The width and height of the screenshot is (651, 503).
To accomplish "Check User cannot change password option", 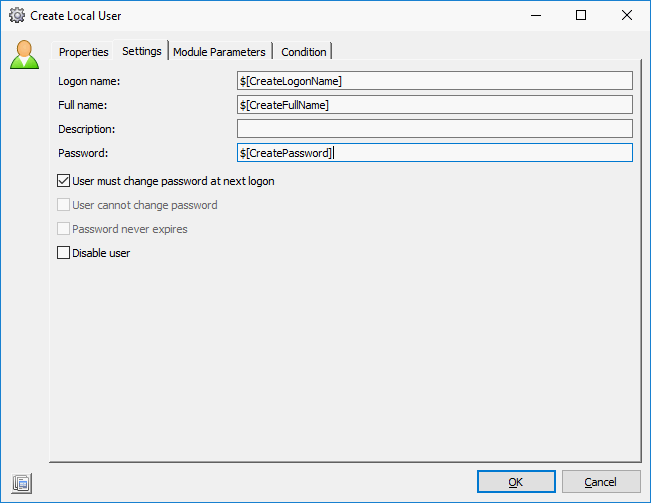I will [64, 205].
